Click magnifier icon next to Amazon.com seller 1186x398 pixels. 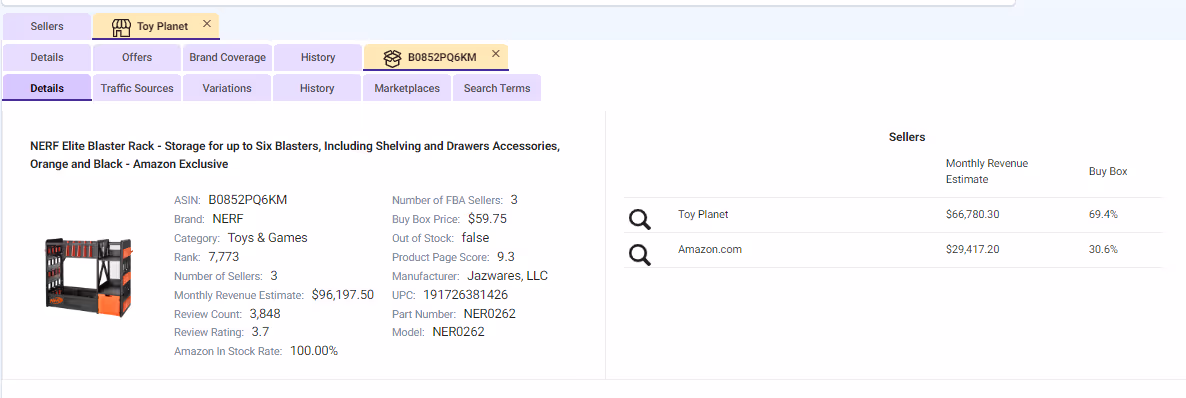tap(640, 254)
